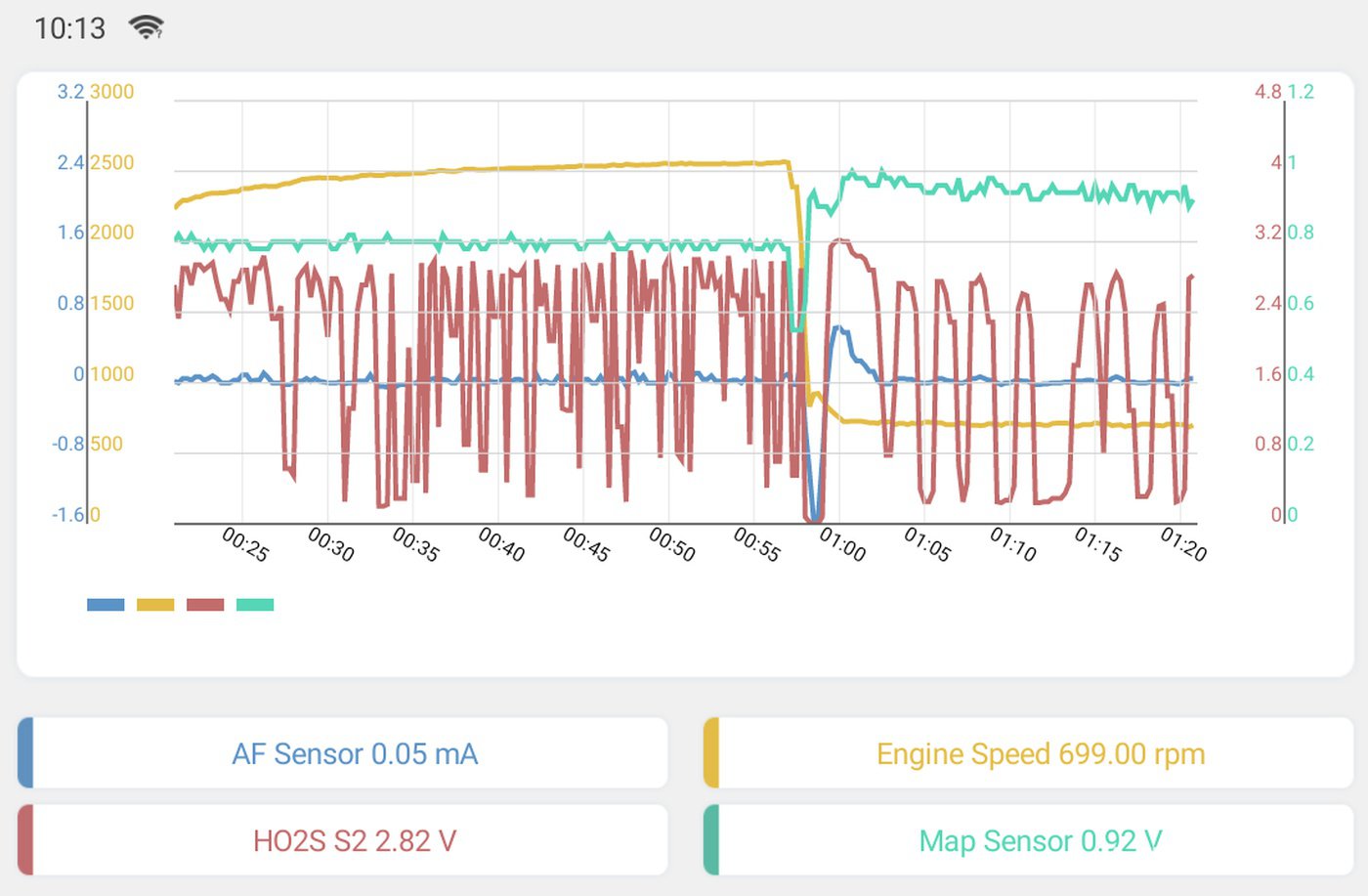Select the AF Sensor 0.05 mA card
The image size is (1368, 896).
[343, 753]
